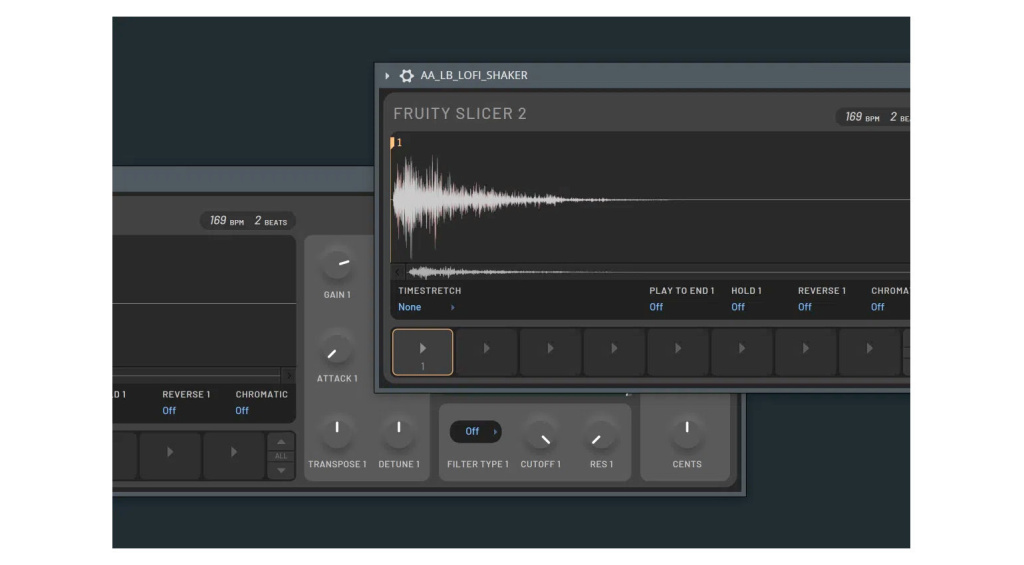This screenshot has height=565, width=1024.
Task: Click the Res 1 knob
Action: click(x=601, y=434)
